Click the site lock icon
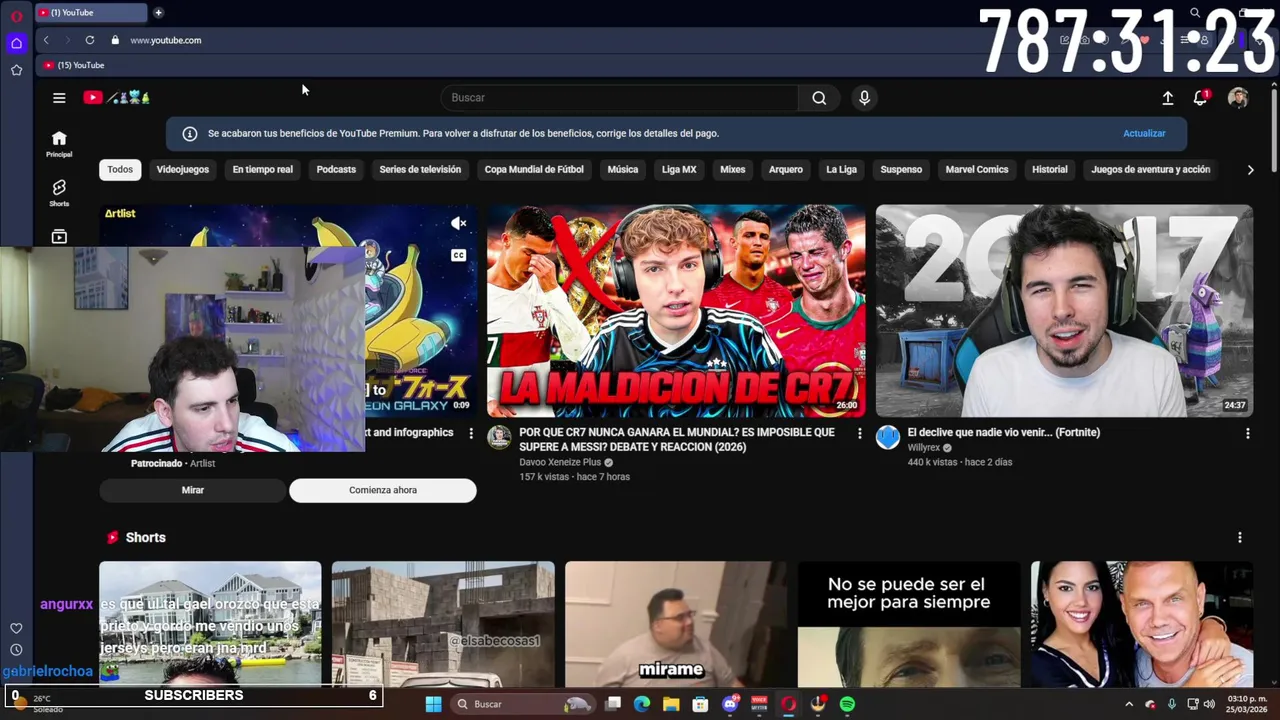Image resolution: width=1280 pixels, height=720 pixels. pyautogui.click(x=115, y=40)
